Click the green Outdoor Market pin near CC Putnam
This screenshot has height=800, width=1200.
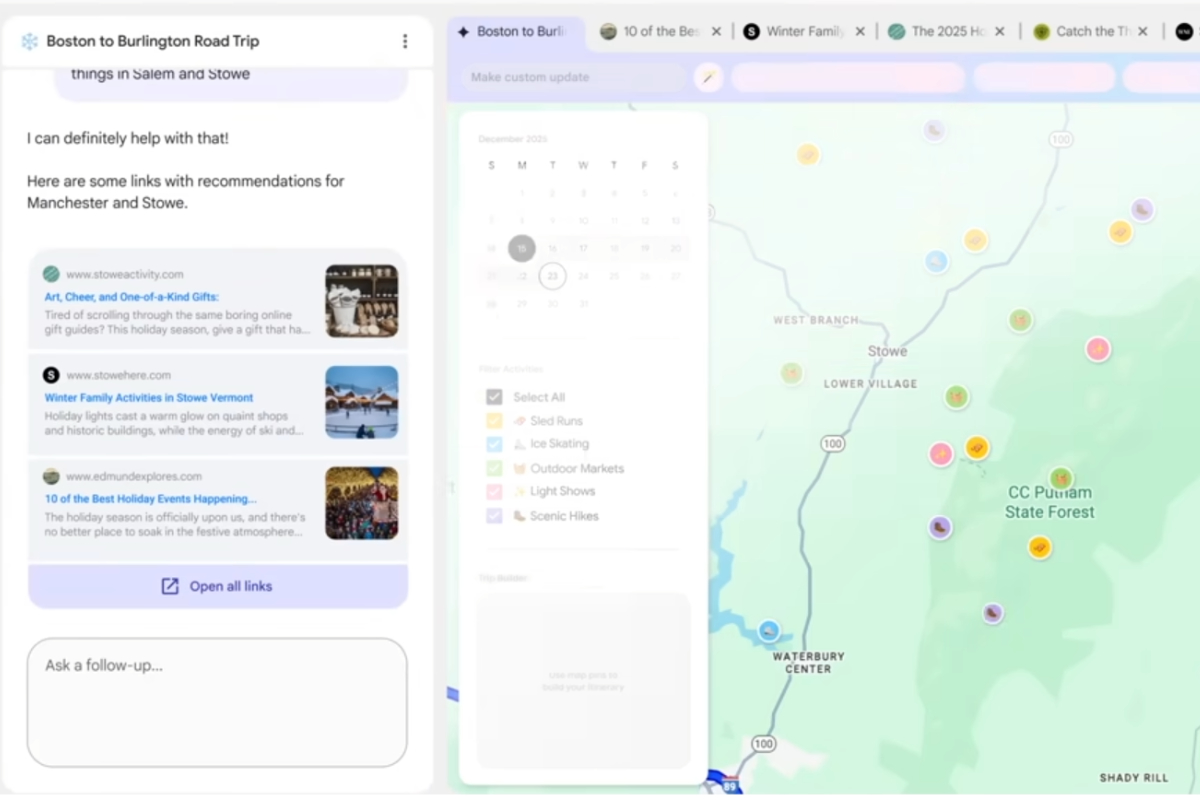click(x=1061, y=479)
